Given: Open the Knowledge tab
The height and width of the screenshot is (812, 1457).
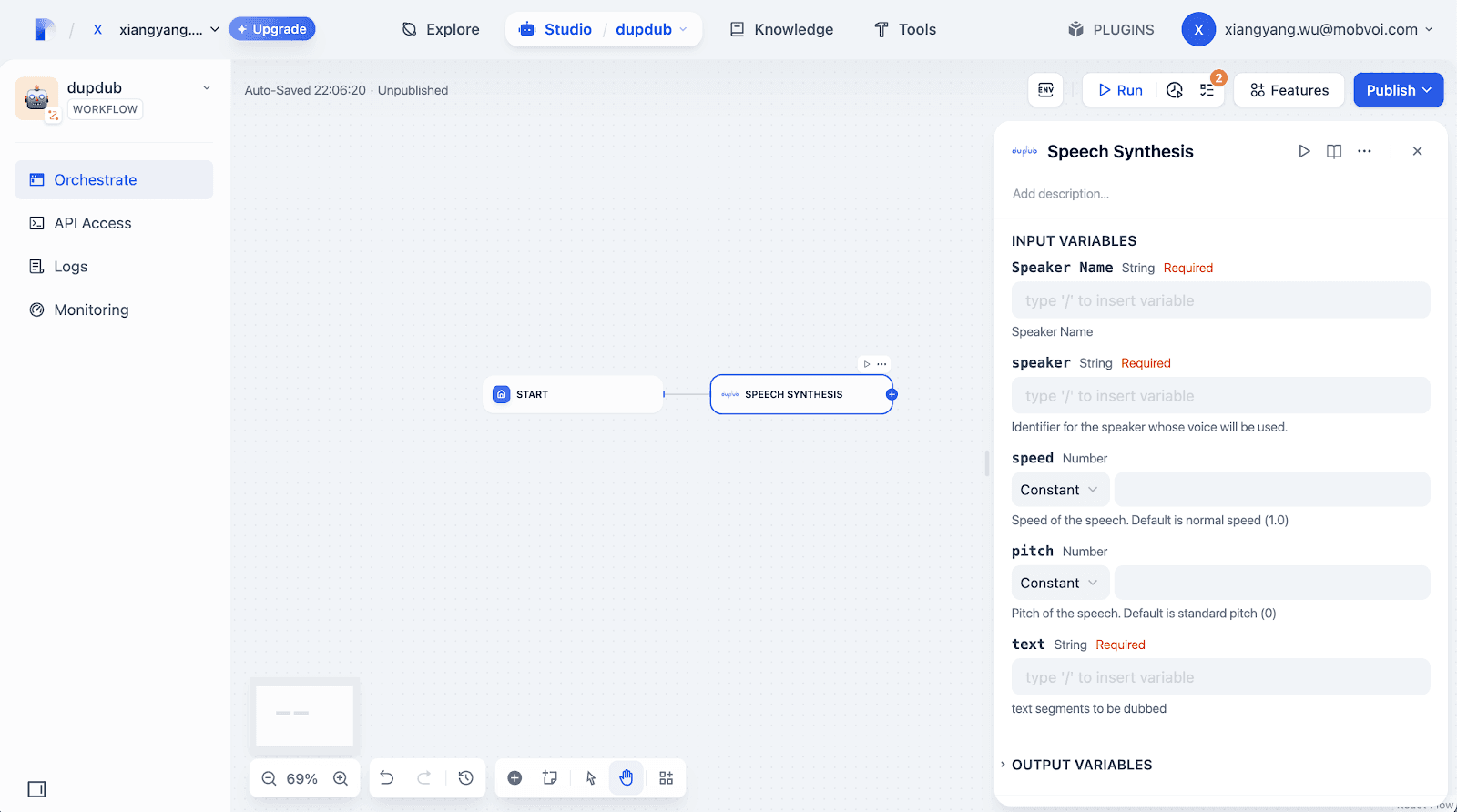Looking at the screenshot, I should pyautogui.click(x=781, y=29).
